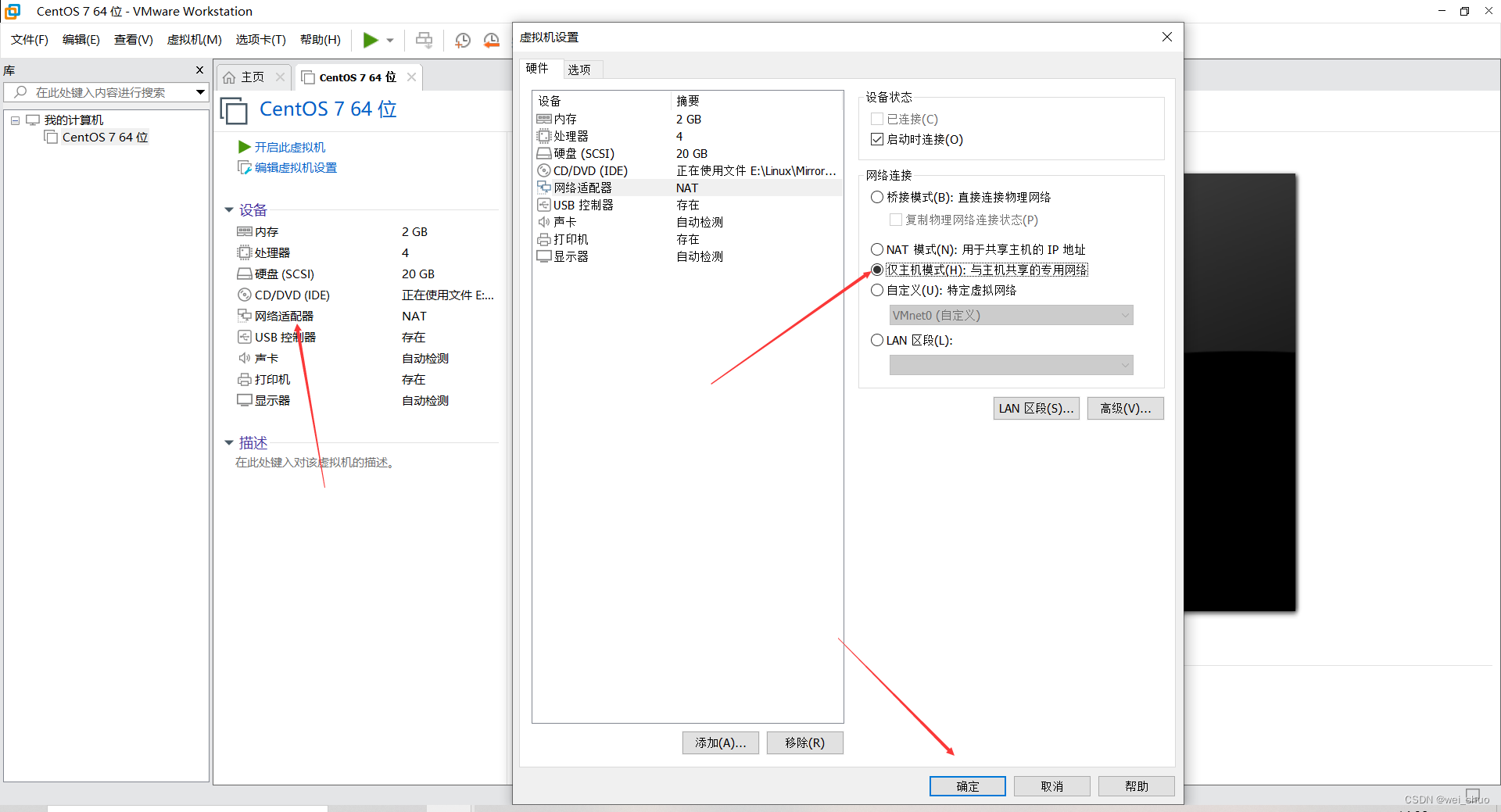
Task: Click the green power-on play icon in toolbar
Action: click(371, 40)
